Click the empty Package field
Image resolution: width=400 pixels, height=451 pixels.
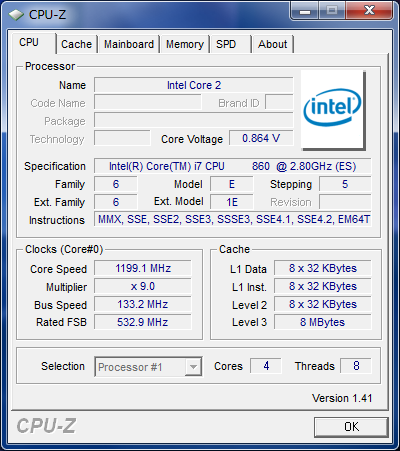[x=194, y=121]
